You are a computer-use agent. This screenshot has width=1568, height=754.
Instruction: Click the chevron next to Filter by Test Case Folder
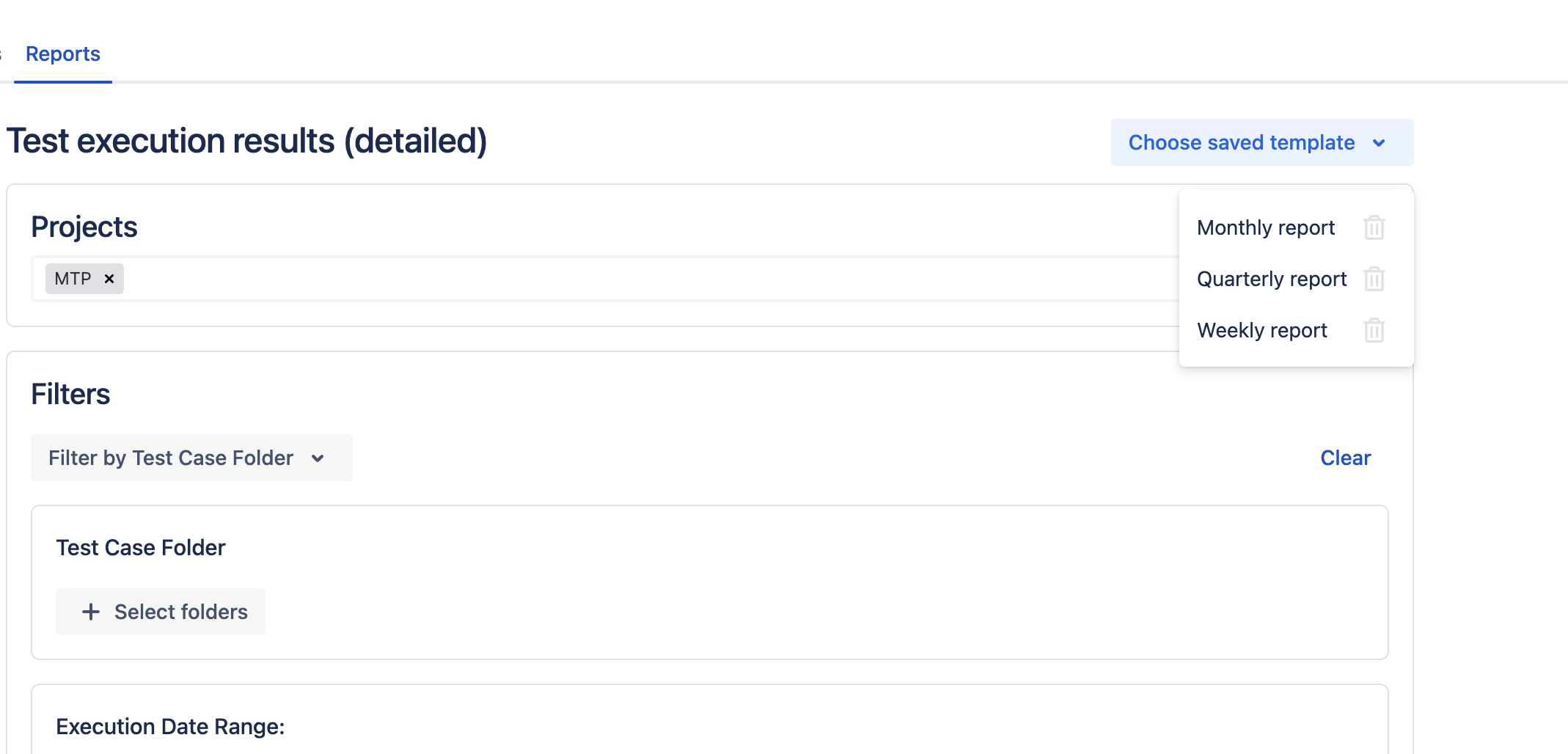click(318, 458)
